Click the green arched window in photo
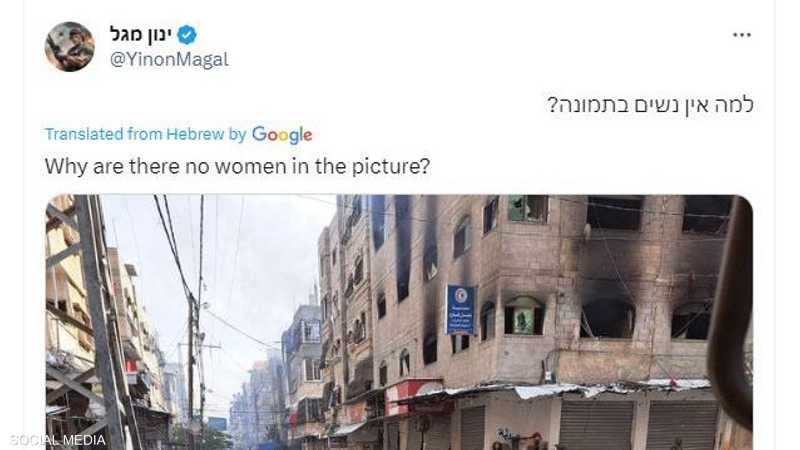 click(524, 315)
